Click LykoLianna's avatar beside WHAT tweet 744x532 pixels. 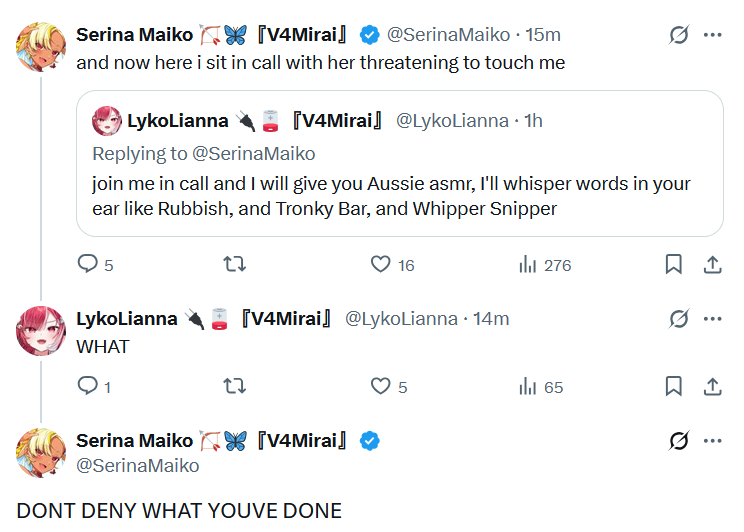tap(41, 331)
